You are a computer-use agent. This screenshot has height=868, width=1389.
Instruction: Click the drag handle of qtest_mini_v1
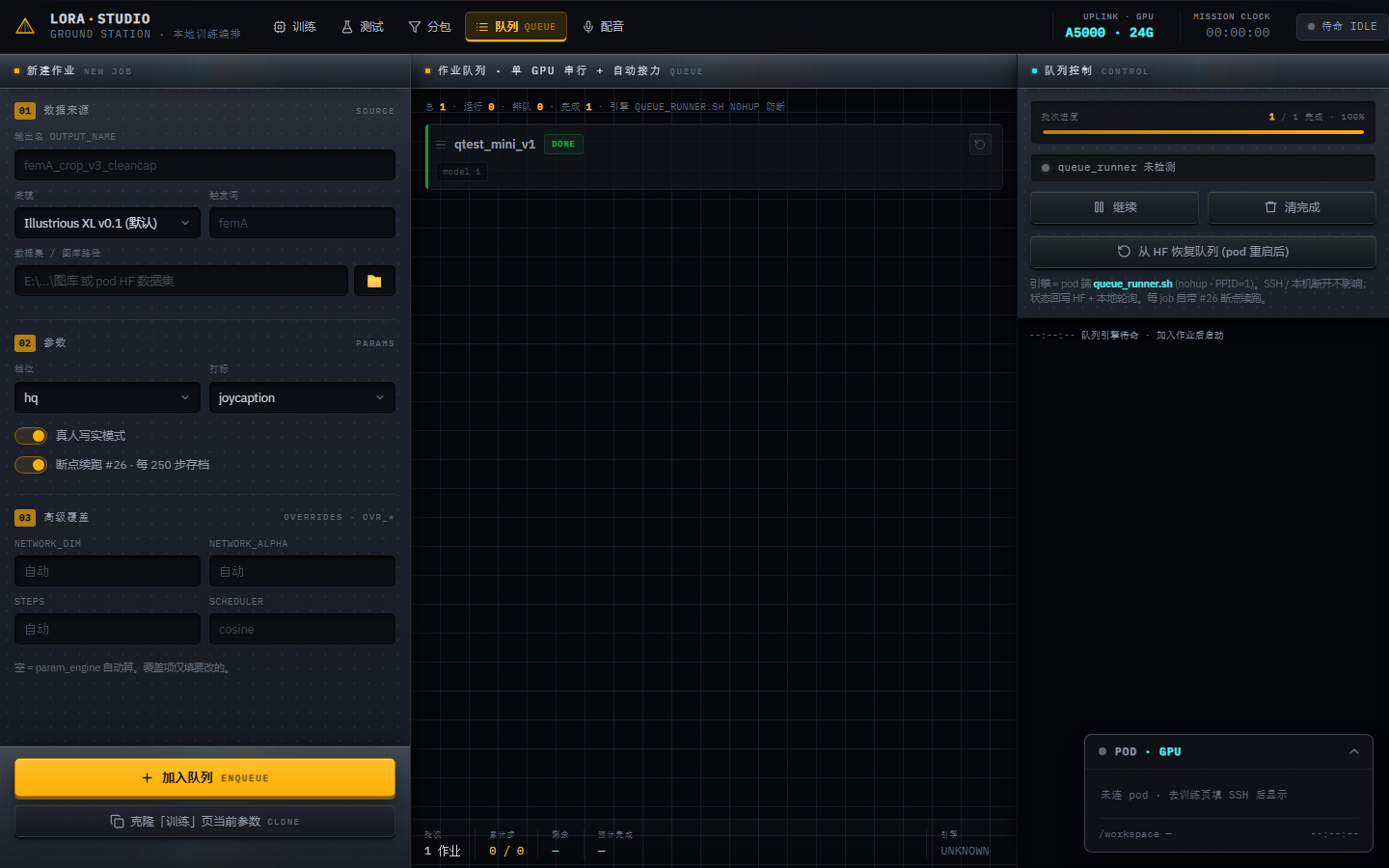tap(441, 145)
